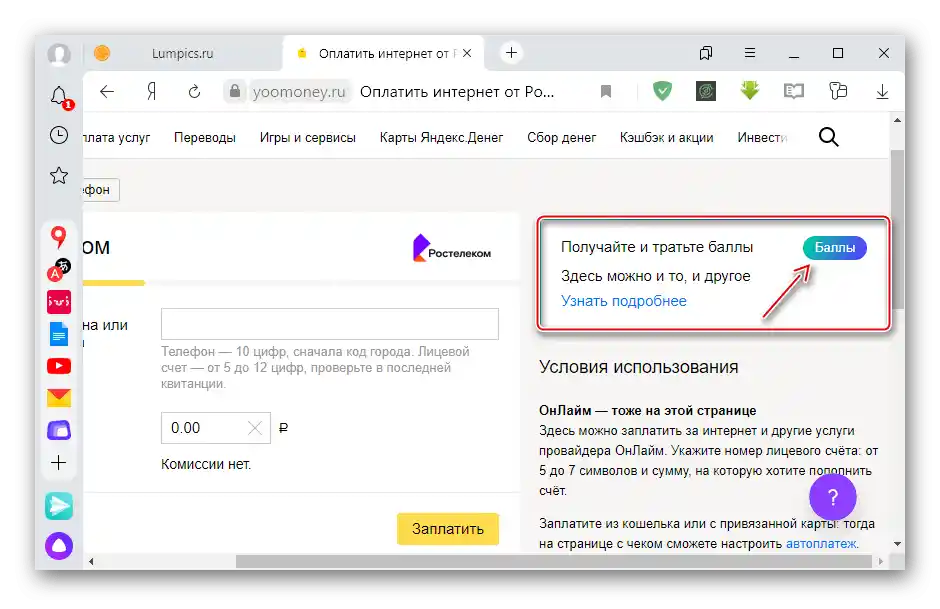The width and height of the screenshot is (940, 609).
Task: Open bookmarks star icon in sidebar
Action: tap(59, 176)
